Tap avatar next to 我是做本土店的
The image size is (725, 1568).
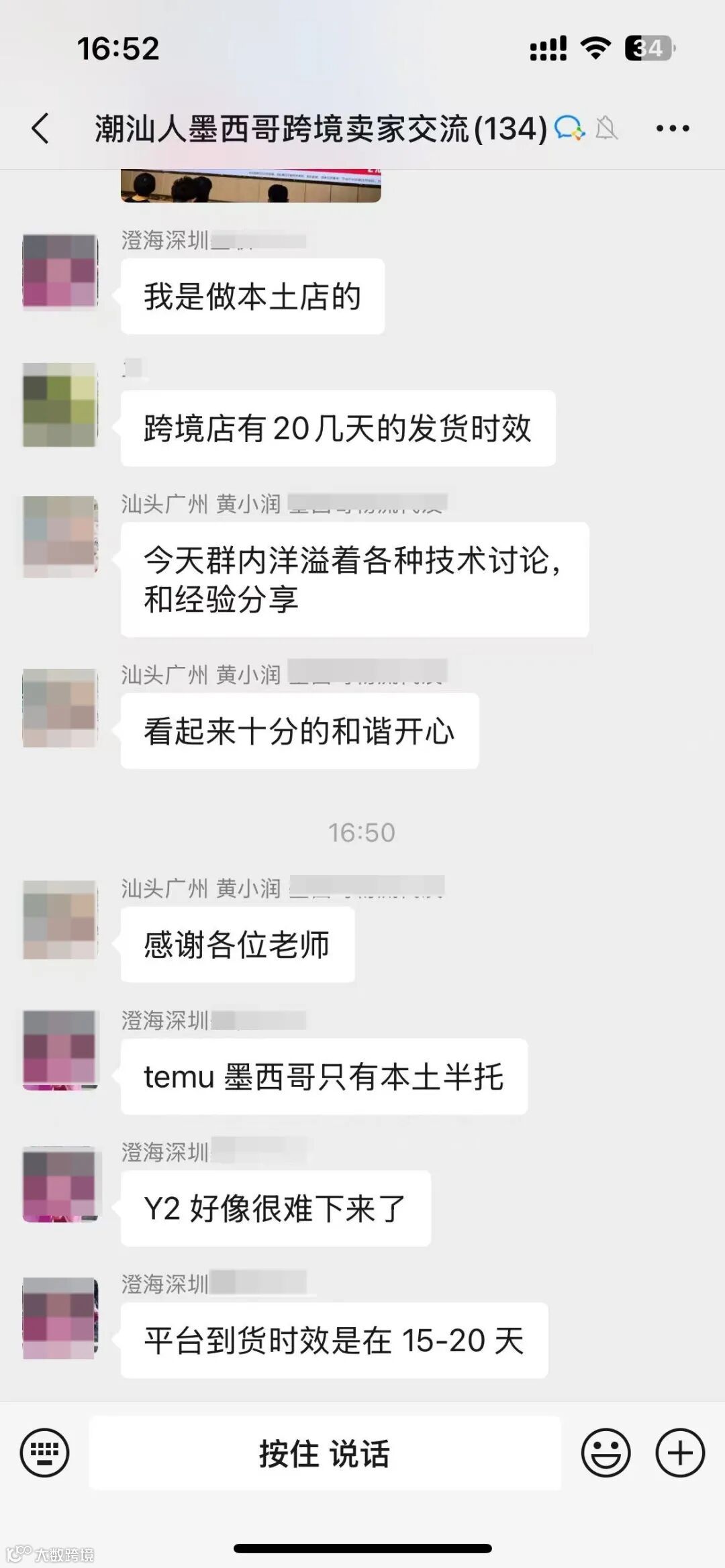(60, 272)
